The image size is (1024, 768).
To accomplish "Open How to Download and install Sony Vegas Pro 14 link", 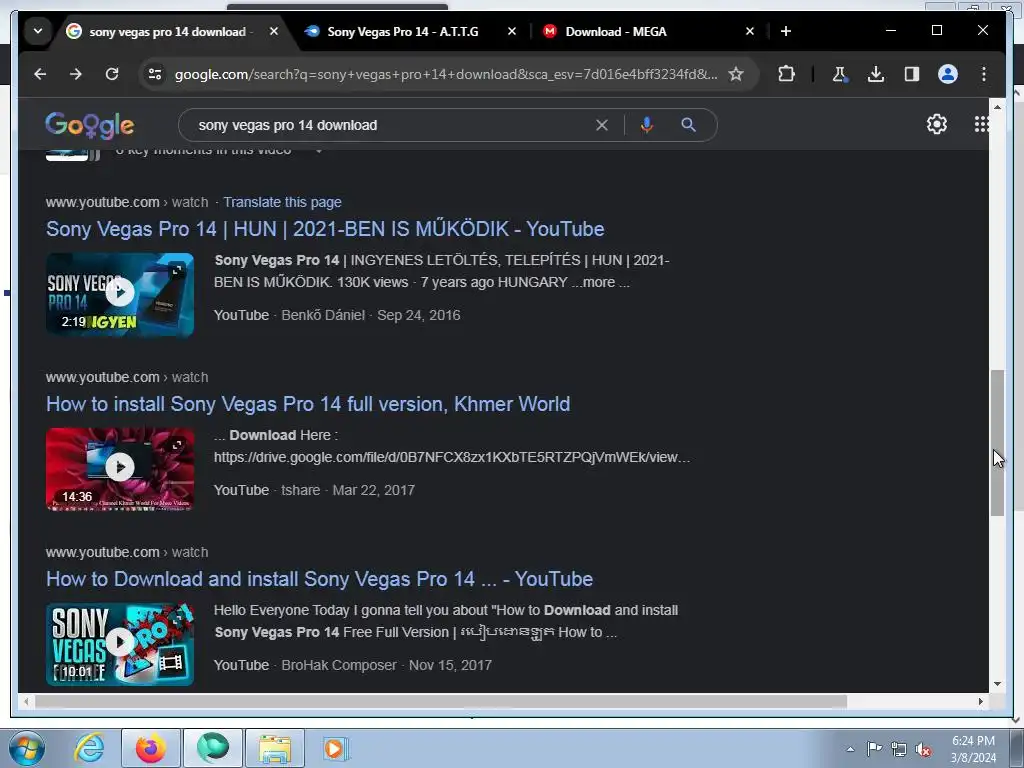I will pyautogui.click(x=319, y=579).
